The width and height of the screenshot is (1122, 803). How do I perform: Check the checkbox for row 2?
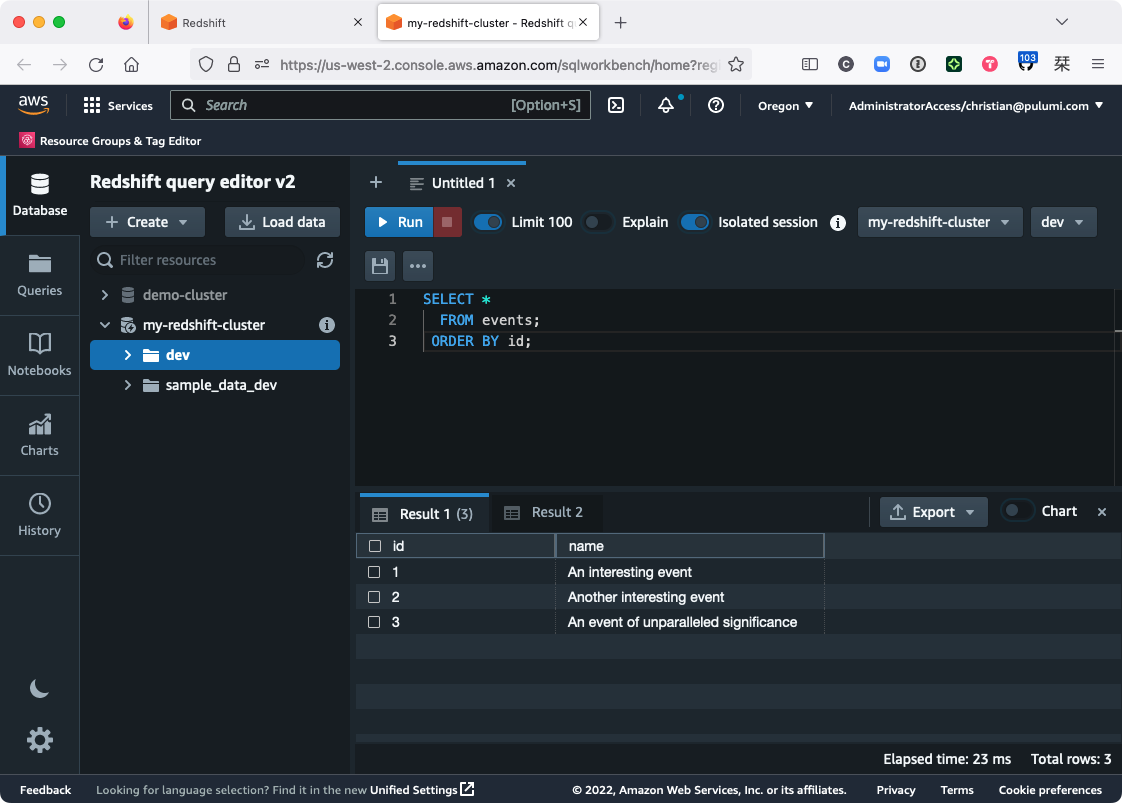click(374, 597)
